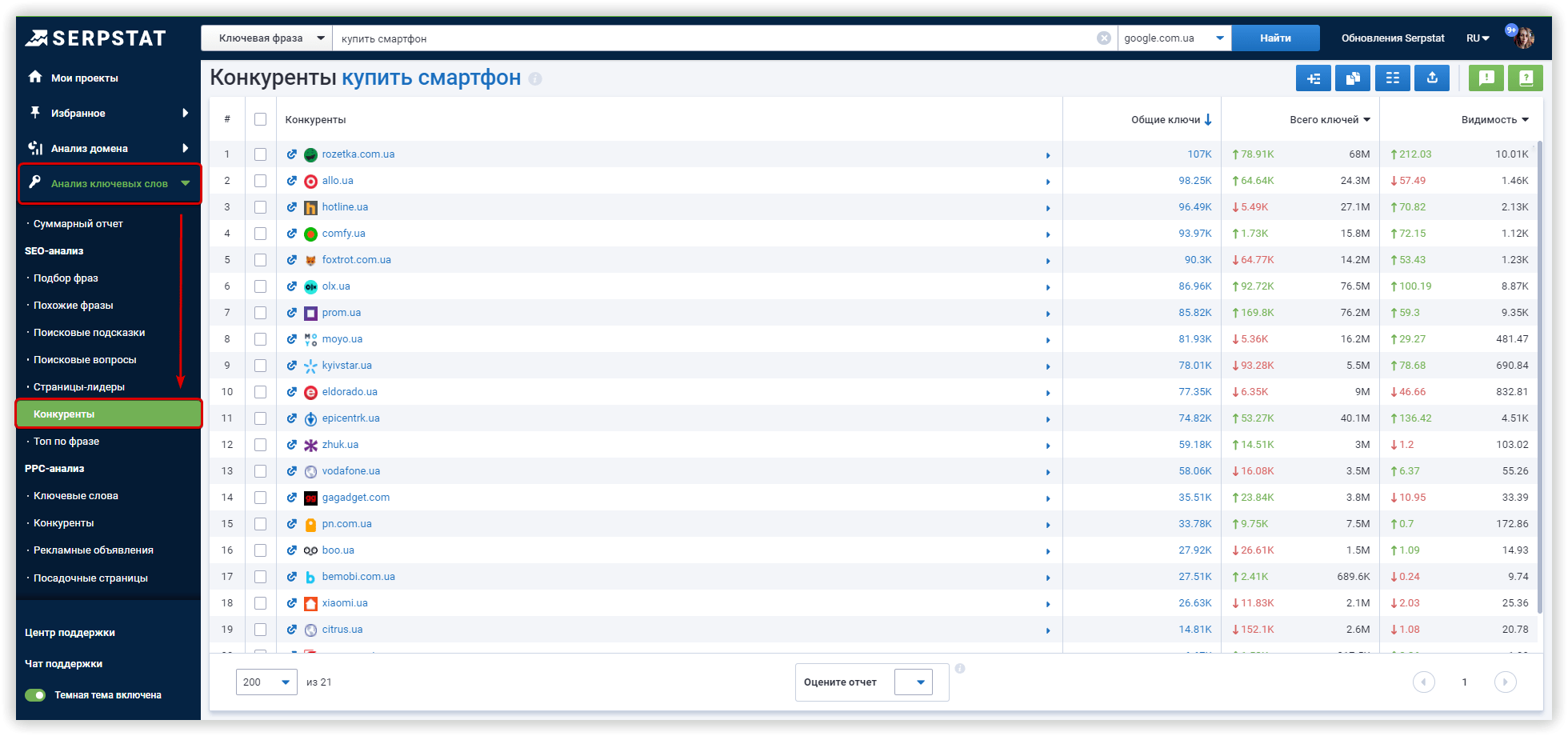1568x736 pixels.
Task: Tick the checkbox for allo.ua row
Action: coord(260,181)
